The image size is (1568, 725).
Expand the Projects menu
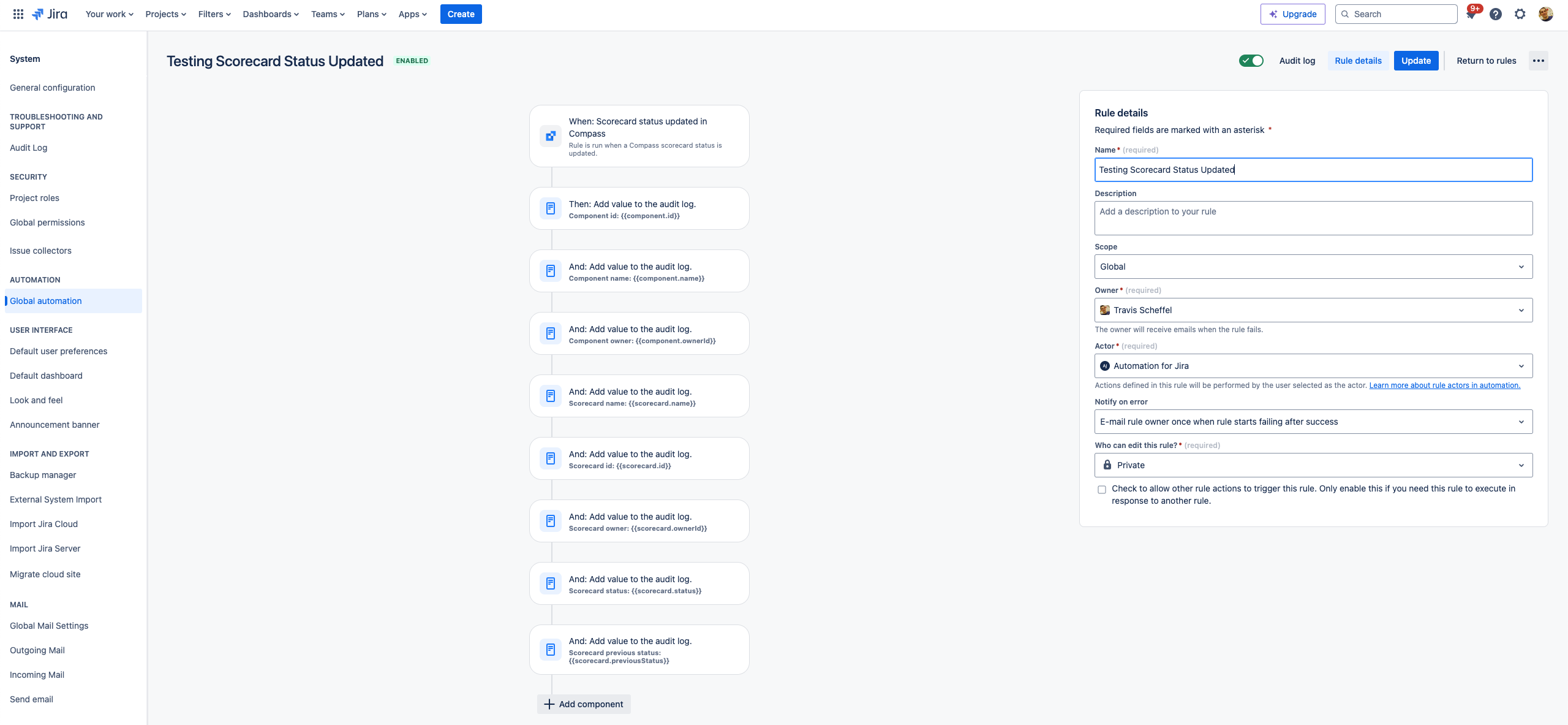[165, 14]
